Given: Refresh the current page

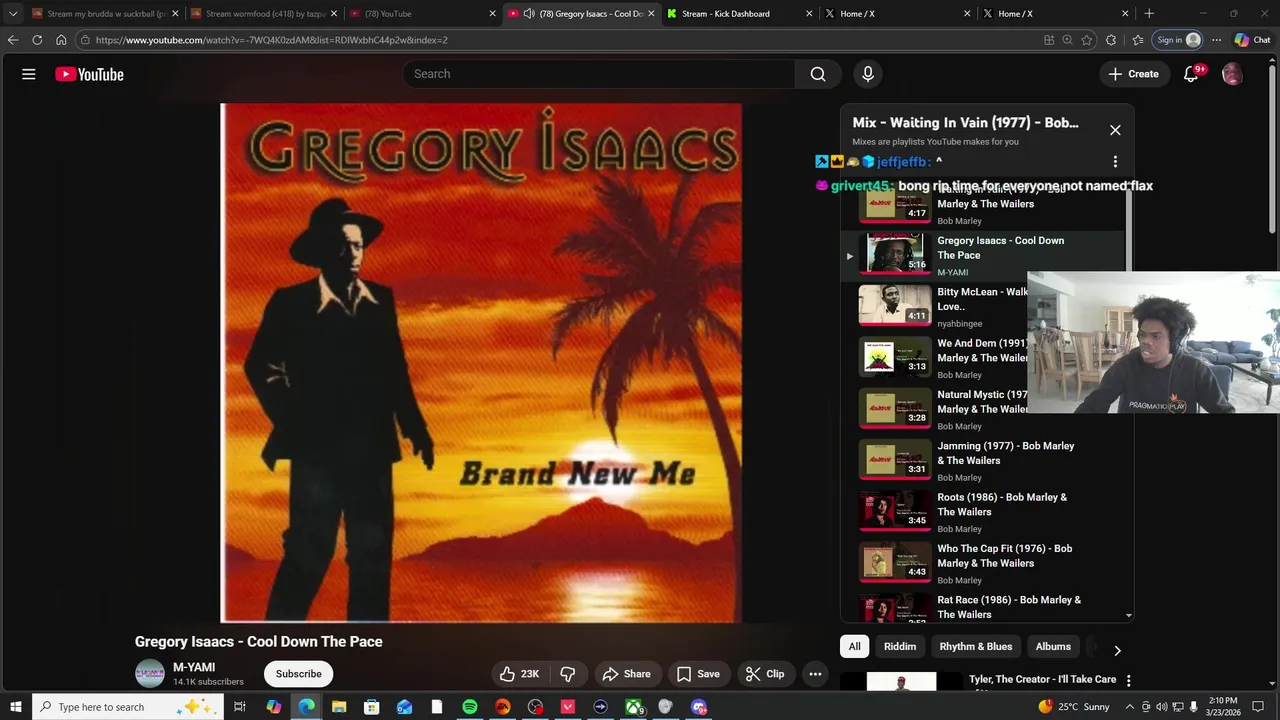Looking at the screenshot, I should (37, 40).
